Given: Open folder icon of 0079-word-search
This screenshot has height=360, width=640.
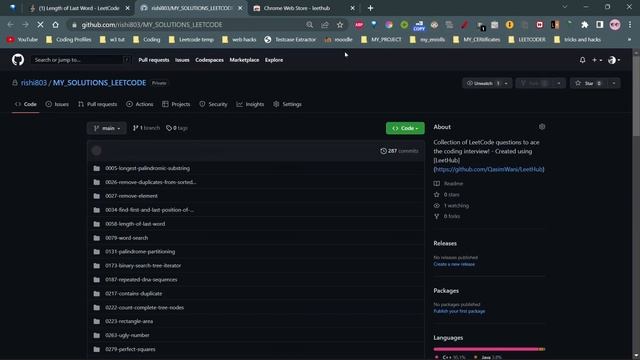Looking at the screenshot, I should click(x=96, y=238).
